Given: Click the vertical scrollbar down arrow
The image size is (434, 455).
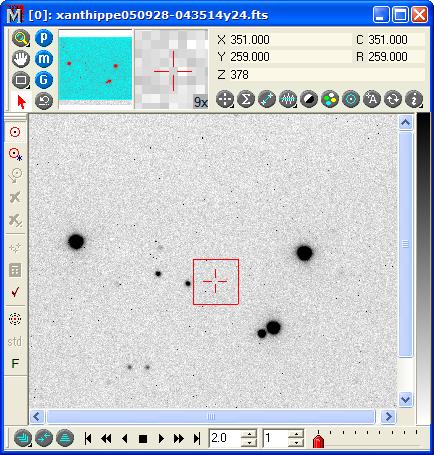Looking at the screenshot, I should 406,399.
